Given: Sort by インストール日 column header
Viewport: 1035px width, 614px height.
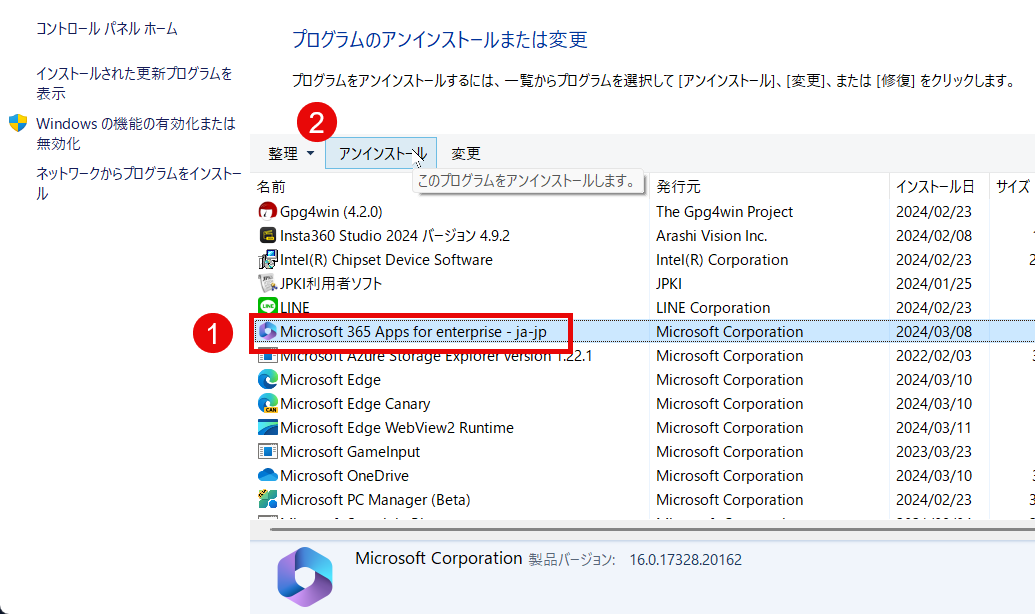Looking at the screenshot, I should tap(935, 187).
